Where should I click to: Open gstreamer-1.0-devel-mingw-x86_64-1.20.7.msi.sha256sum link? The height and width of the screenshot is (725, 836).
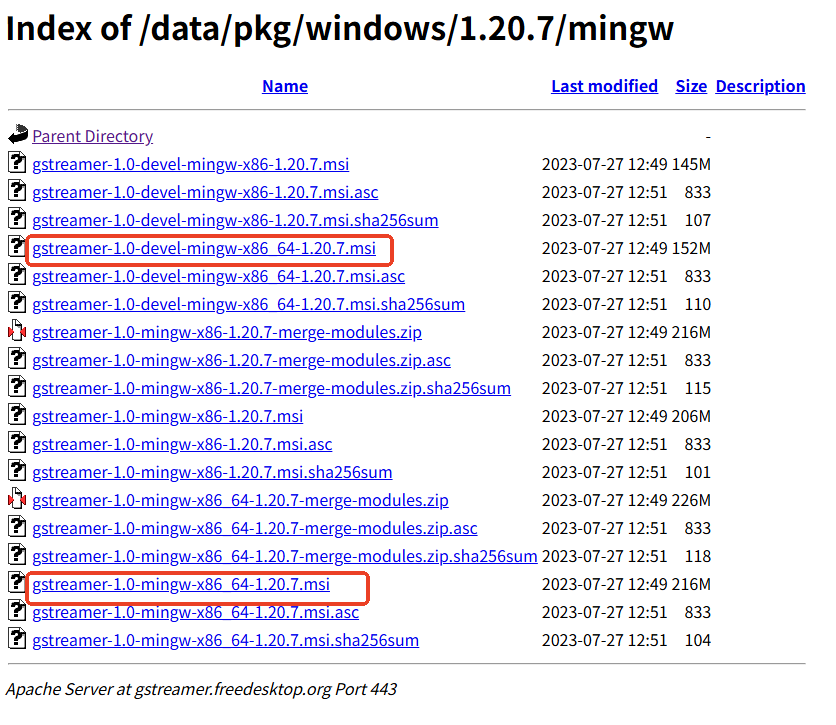[x=248, y=304]
